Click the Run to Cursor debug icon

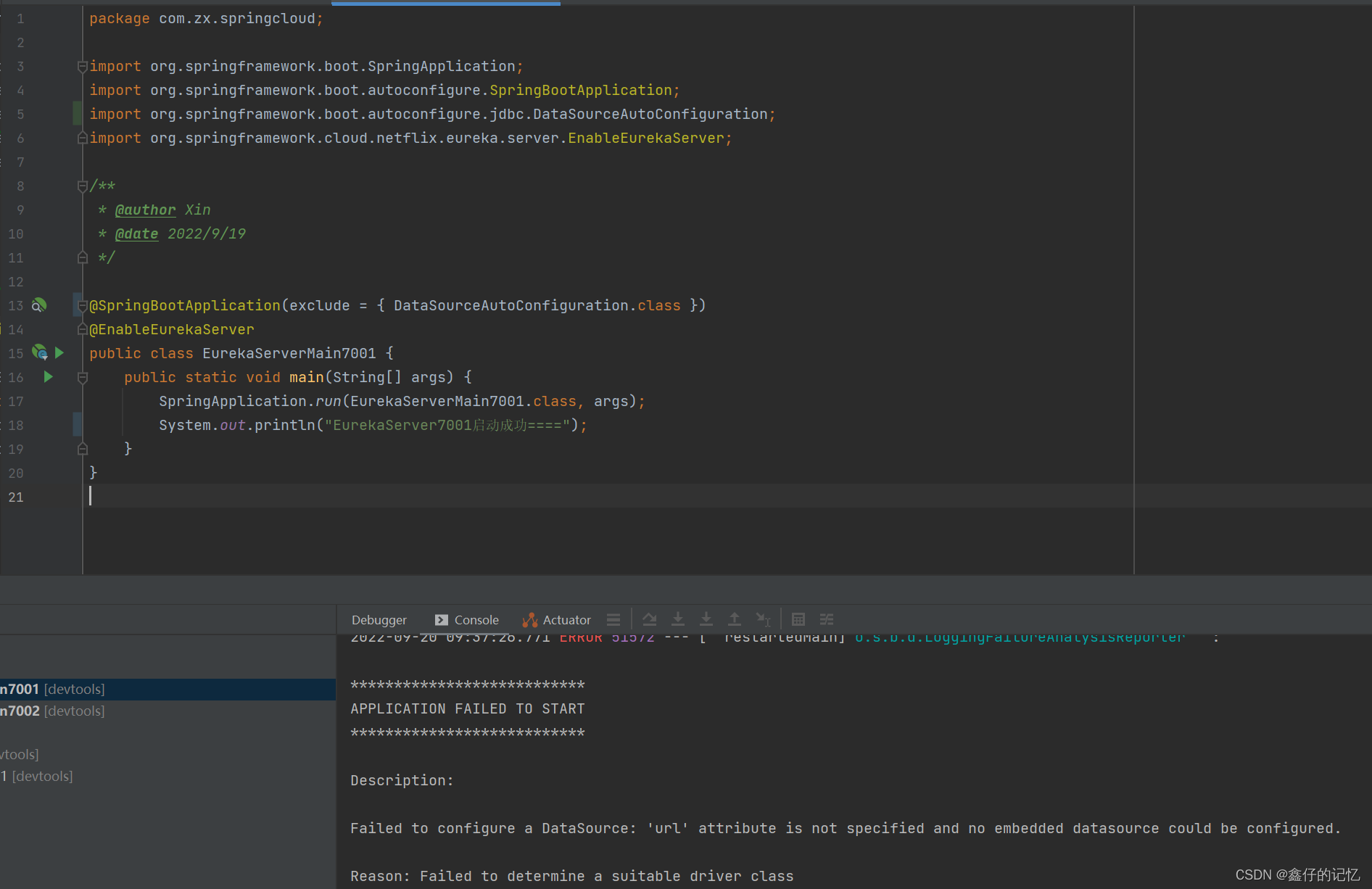tap(764, 619)
